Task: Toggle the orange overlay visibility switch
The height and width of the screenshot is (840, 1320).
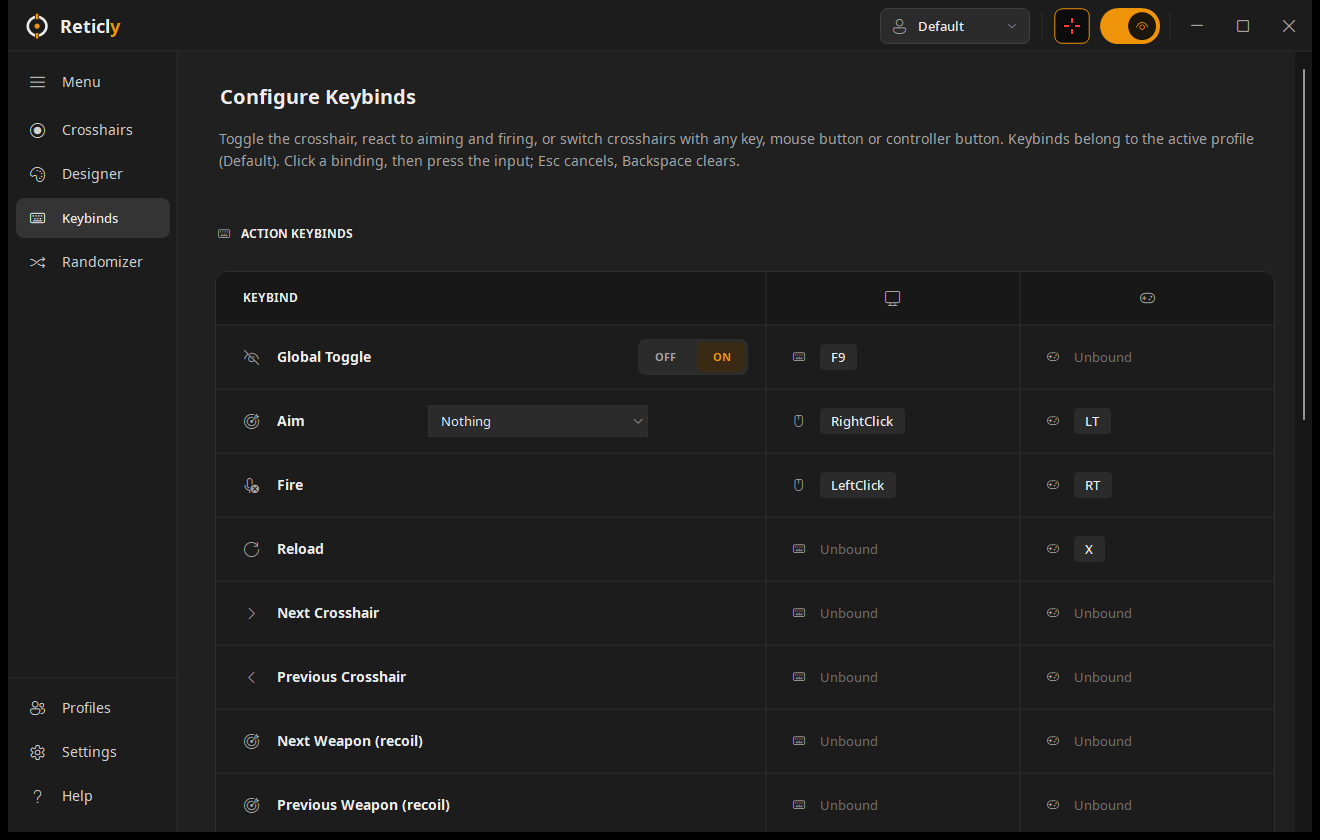Action: [1130, 26]
